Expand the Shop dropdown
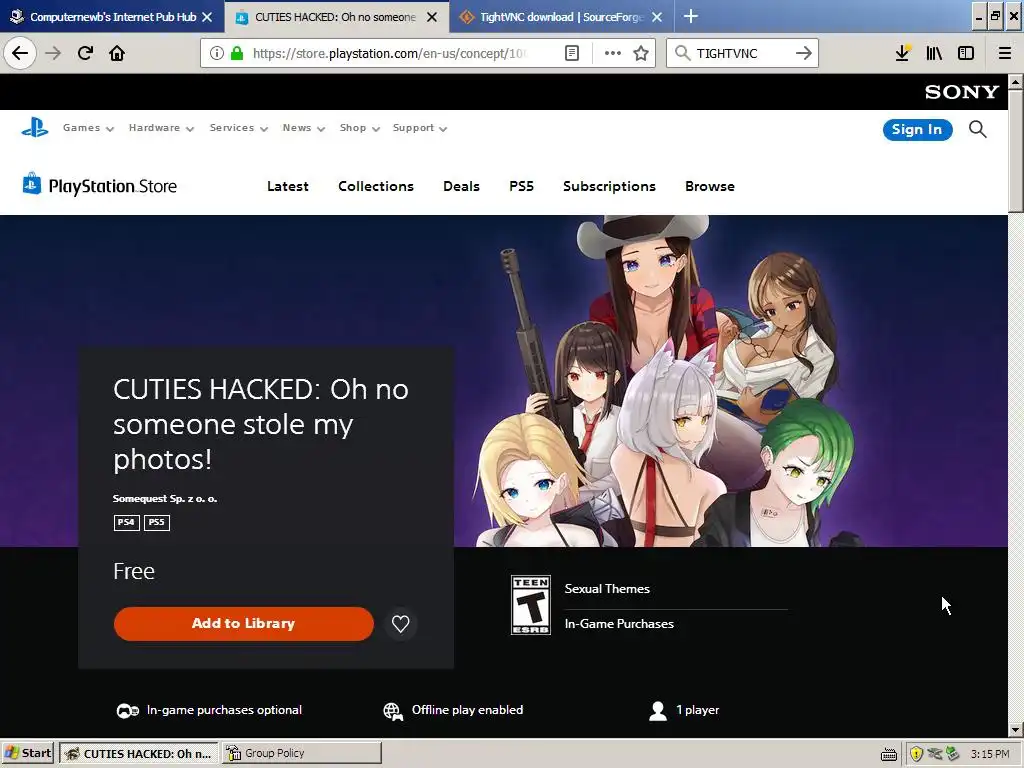This screenshot has width=1024, height=768. click(359, 128)
